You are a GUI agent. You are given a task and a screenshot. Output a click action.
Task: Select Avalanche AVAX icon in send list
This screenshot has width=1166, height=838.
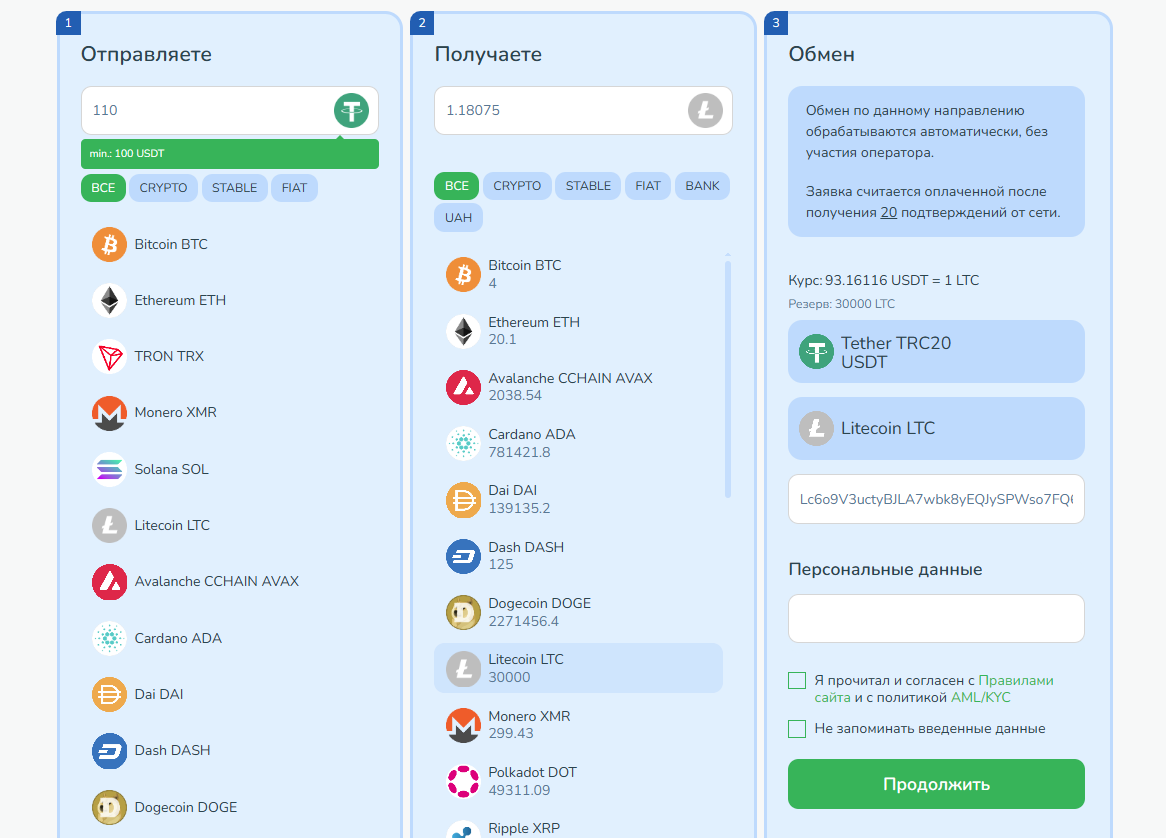(x=109, y=581)
